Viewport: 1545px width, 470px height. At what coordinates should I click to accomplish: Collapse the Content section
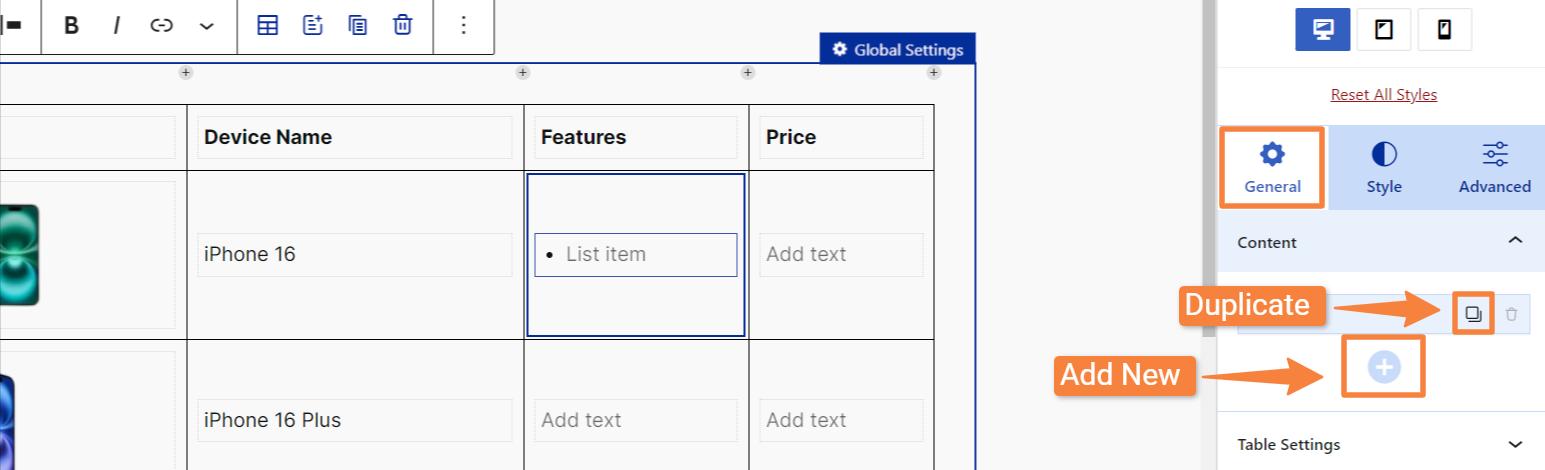click(x=1380, y=243)
